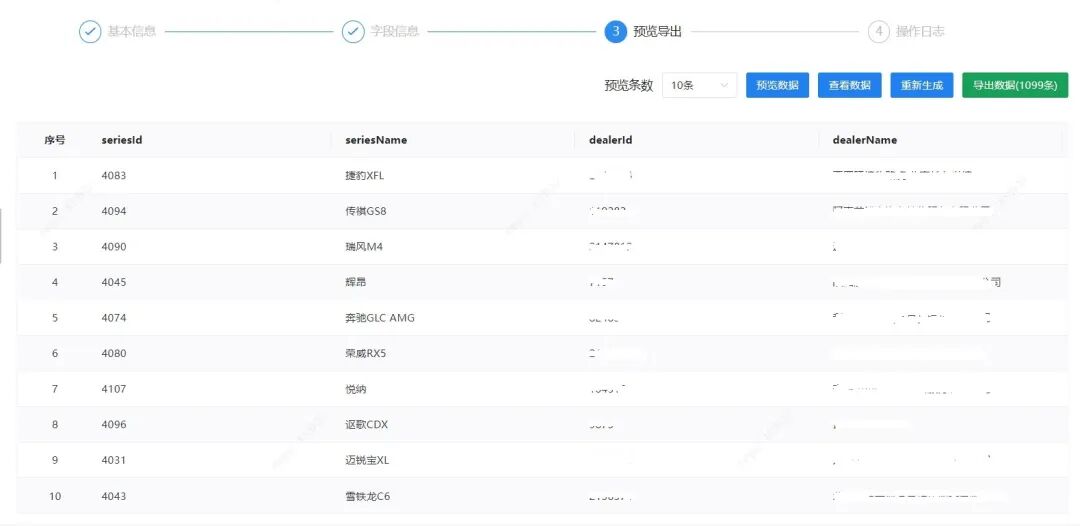Click the 迈锐宝XL series name cell

367,461
